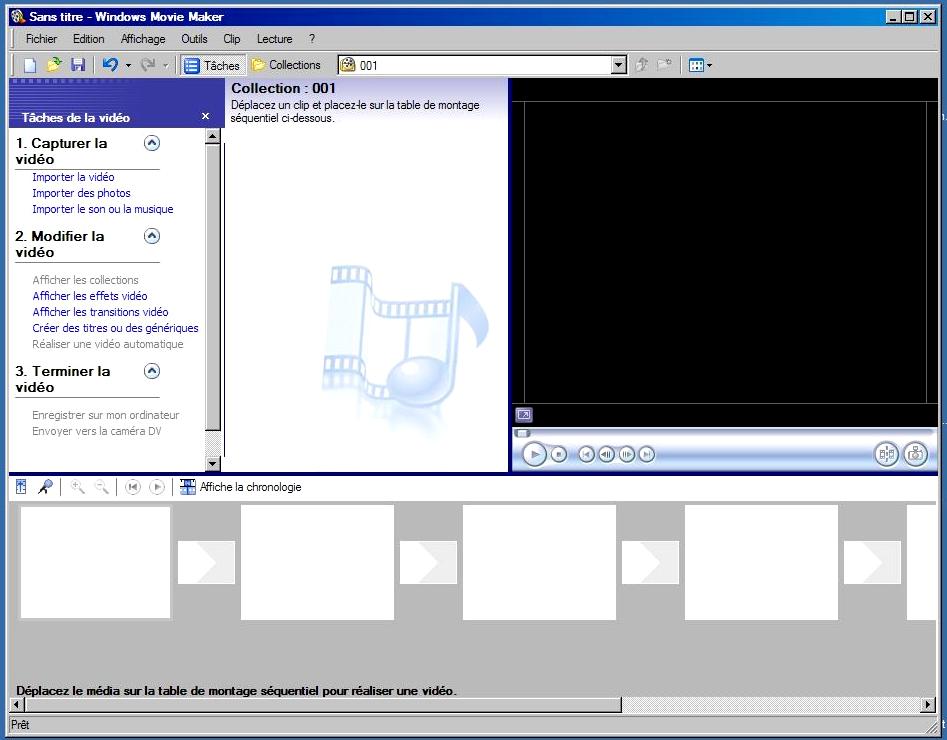The height and width of the screenshot is (740, 947).
Task: Close the Tâches de la vidéo pane
Action: (x=205, y=116)
